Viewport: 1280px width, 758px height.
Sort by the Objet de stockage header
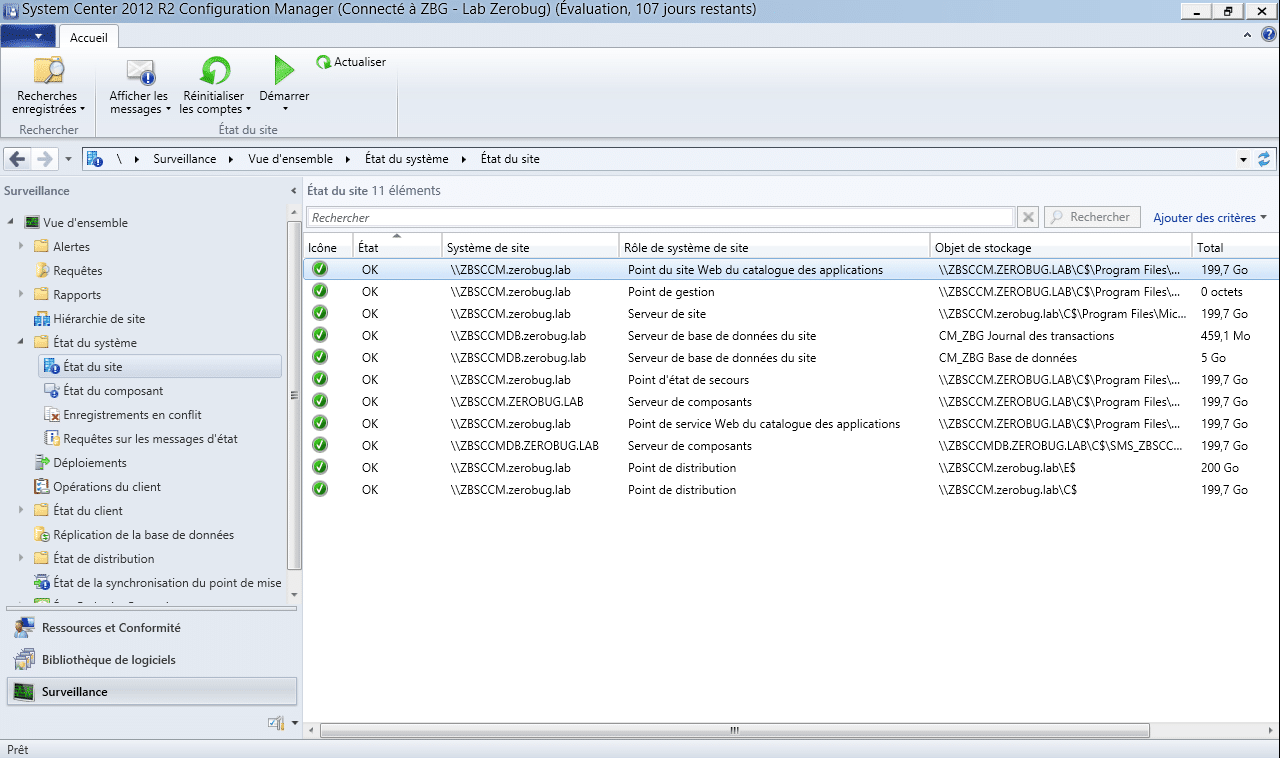[x=1061, y=247]
